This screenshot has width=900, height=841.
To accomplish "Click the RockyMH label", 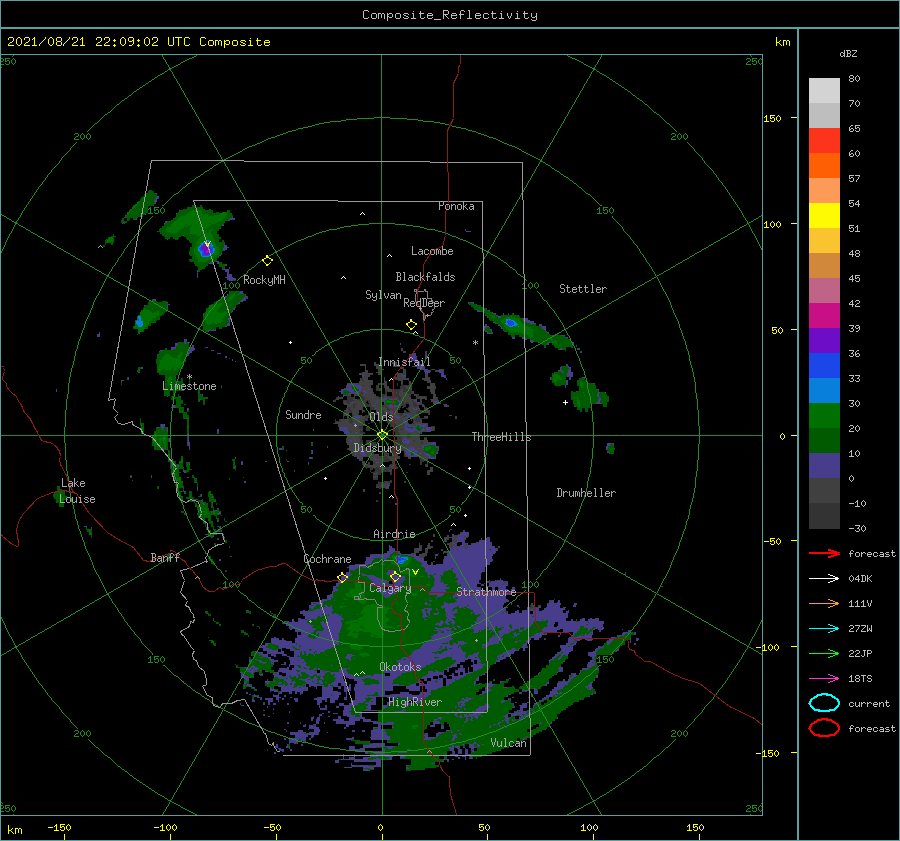I will (x=264, y=280).
